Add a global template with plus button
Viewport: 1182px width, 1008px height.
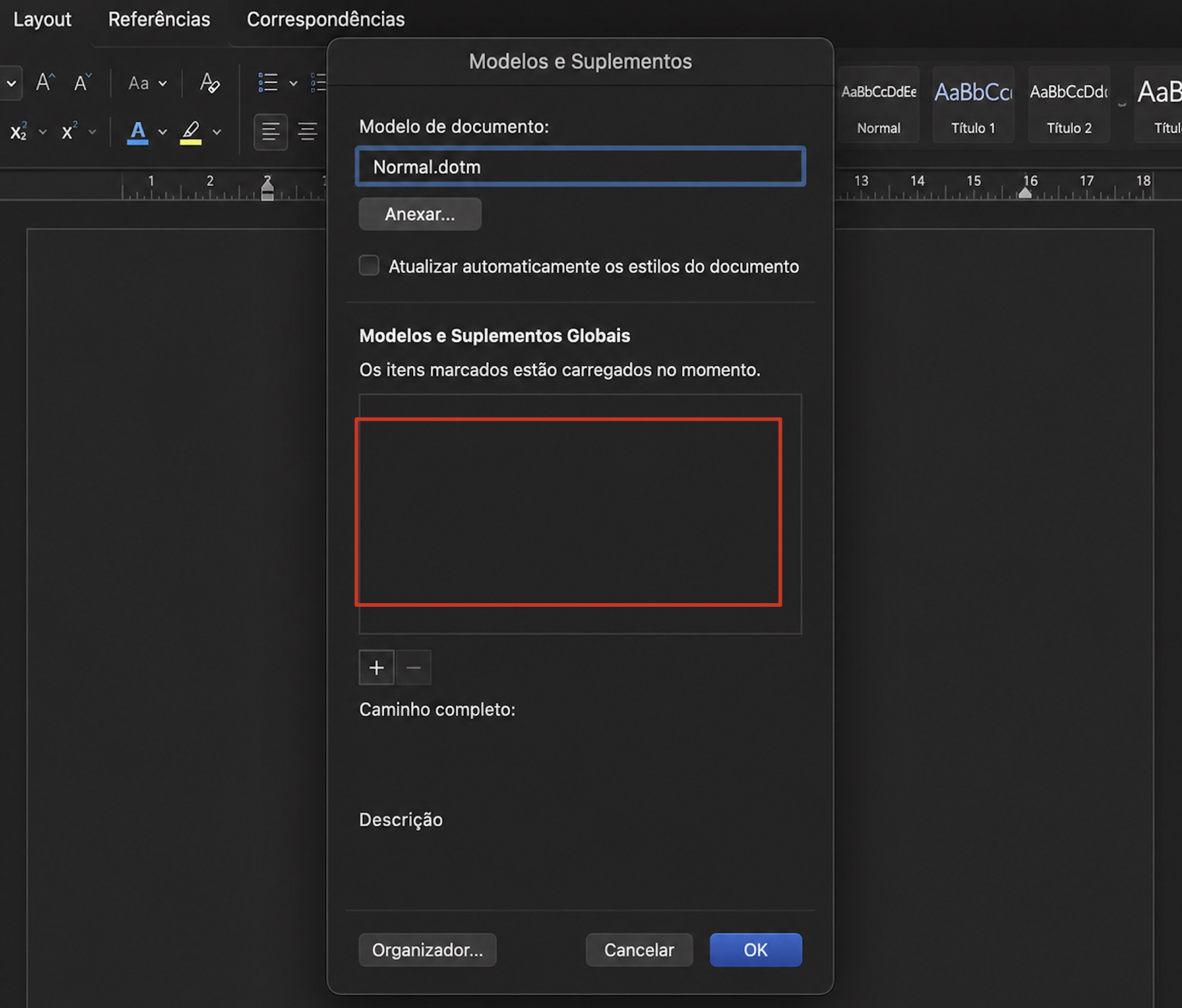point(376,667)
